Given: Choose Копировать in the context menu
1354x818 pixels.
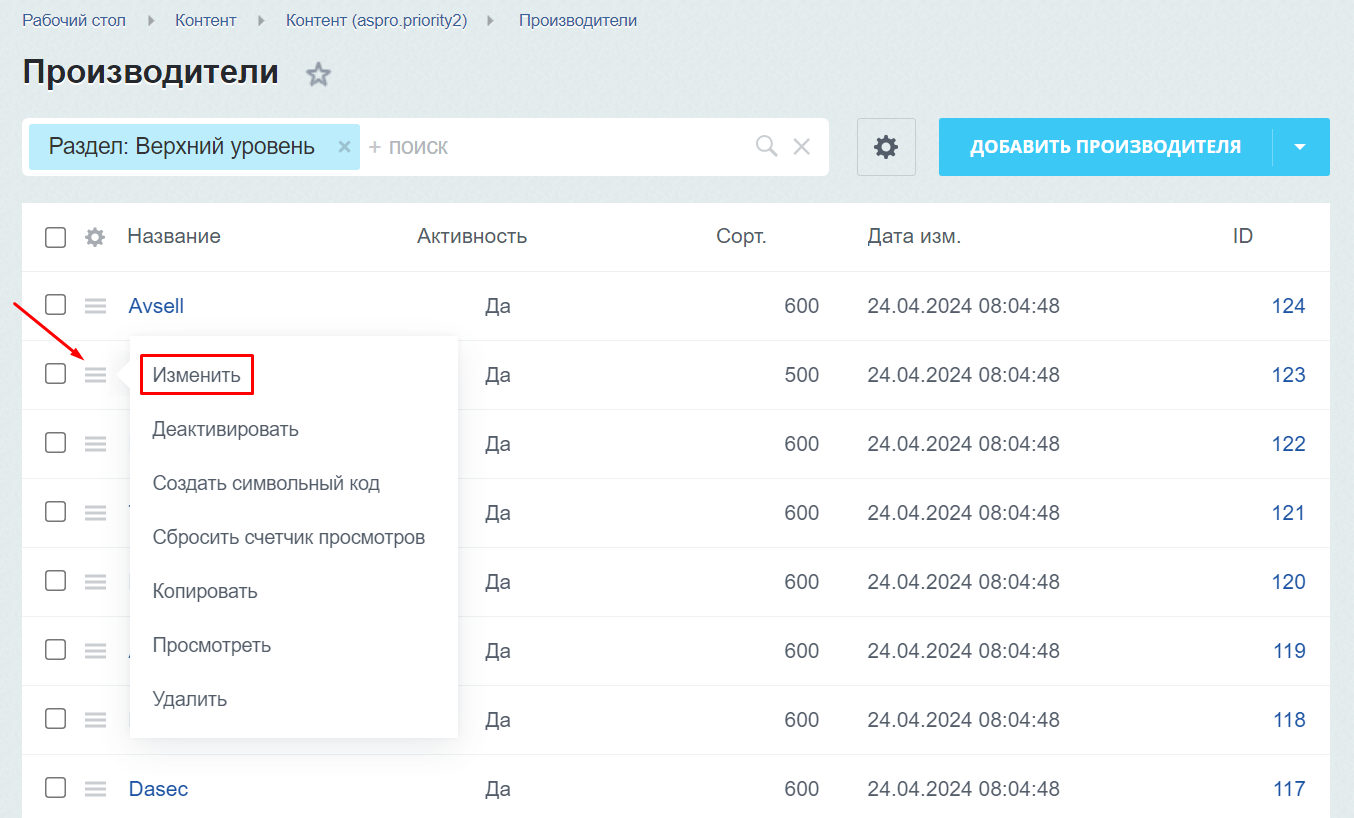Looking at the screenshot, I should coord(205,591).
